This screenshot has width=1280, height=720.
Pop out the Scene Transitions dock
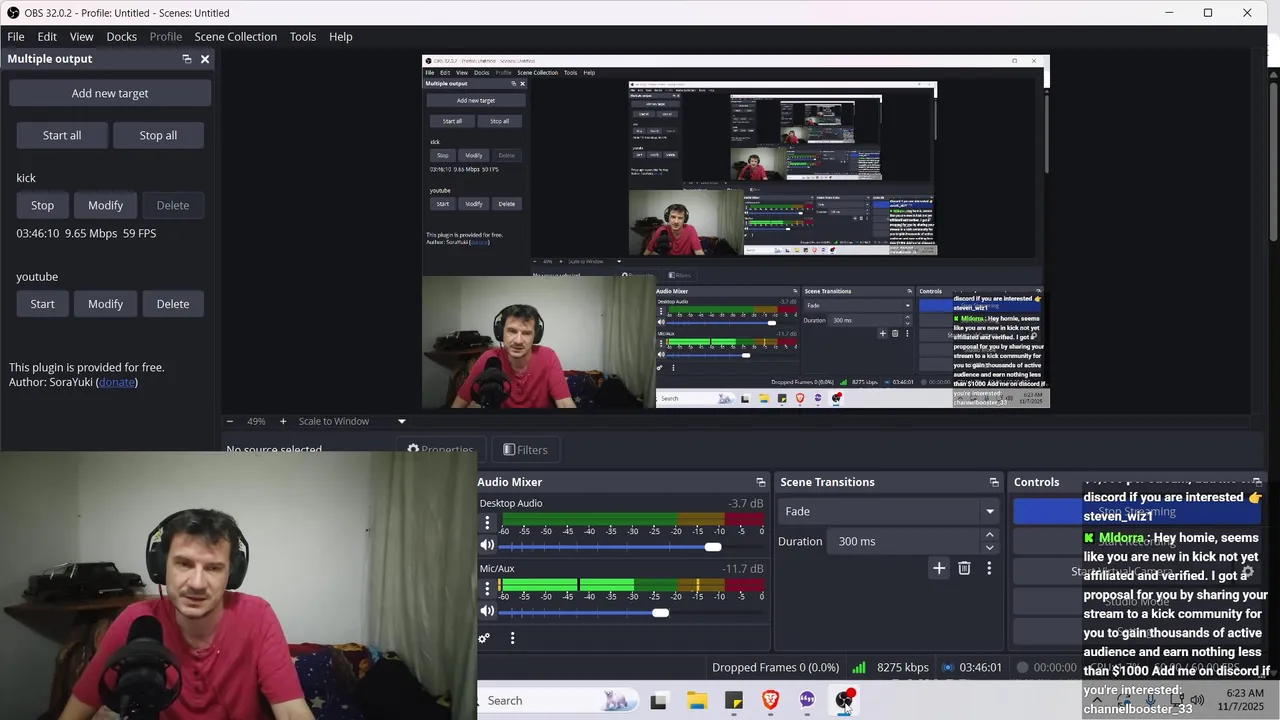(994, 482)
